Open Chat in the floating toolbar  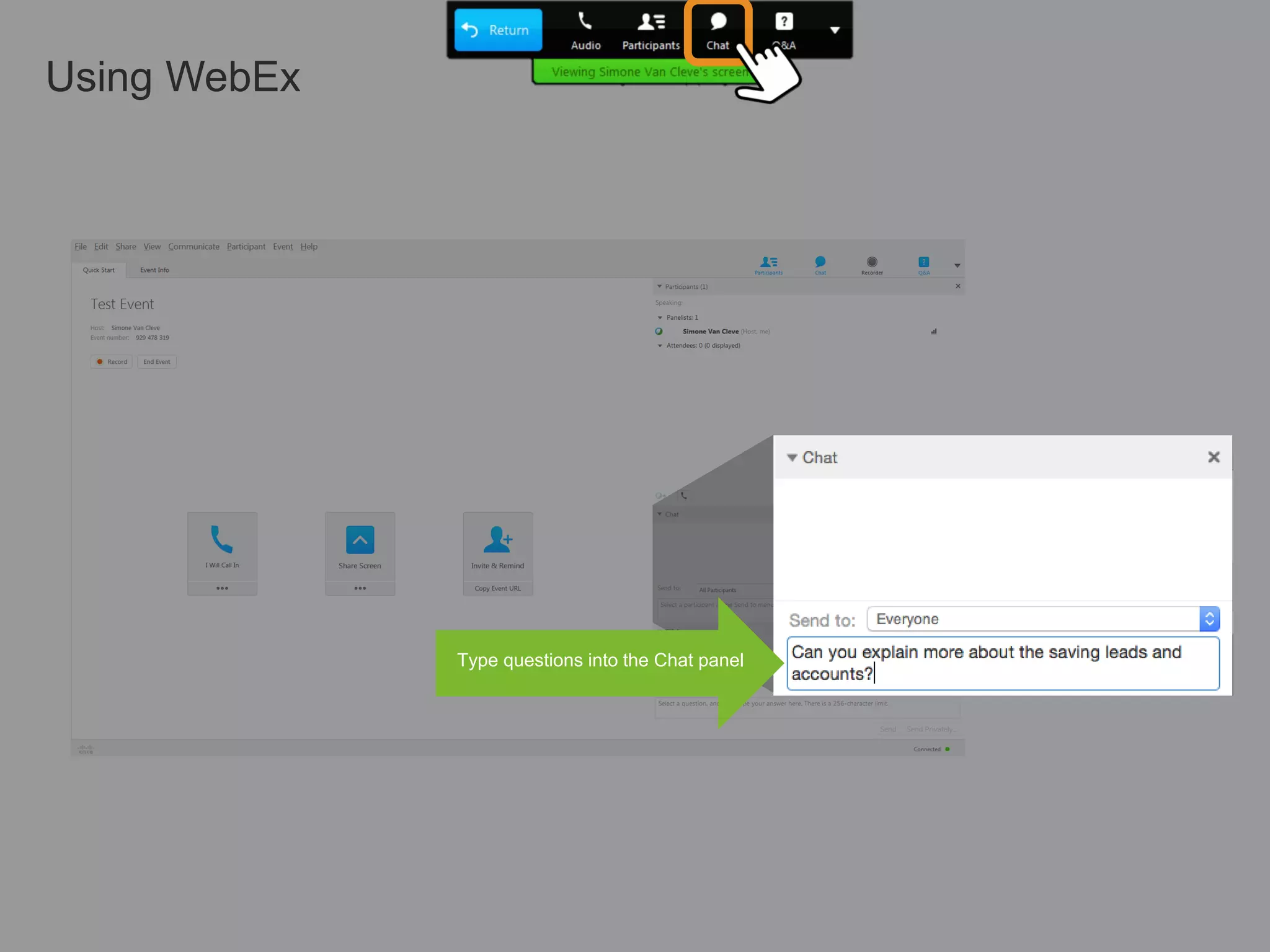tap(718, 31)
